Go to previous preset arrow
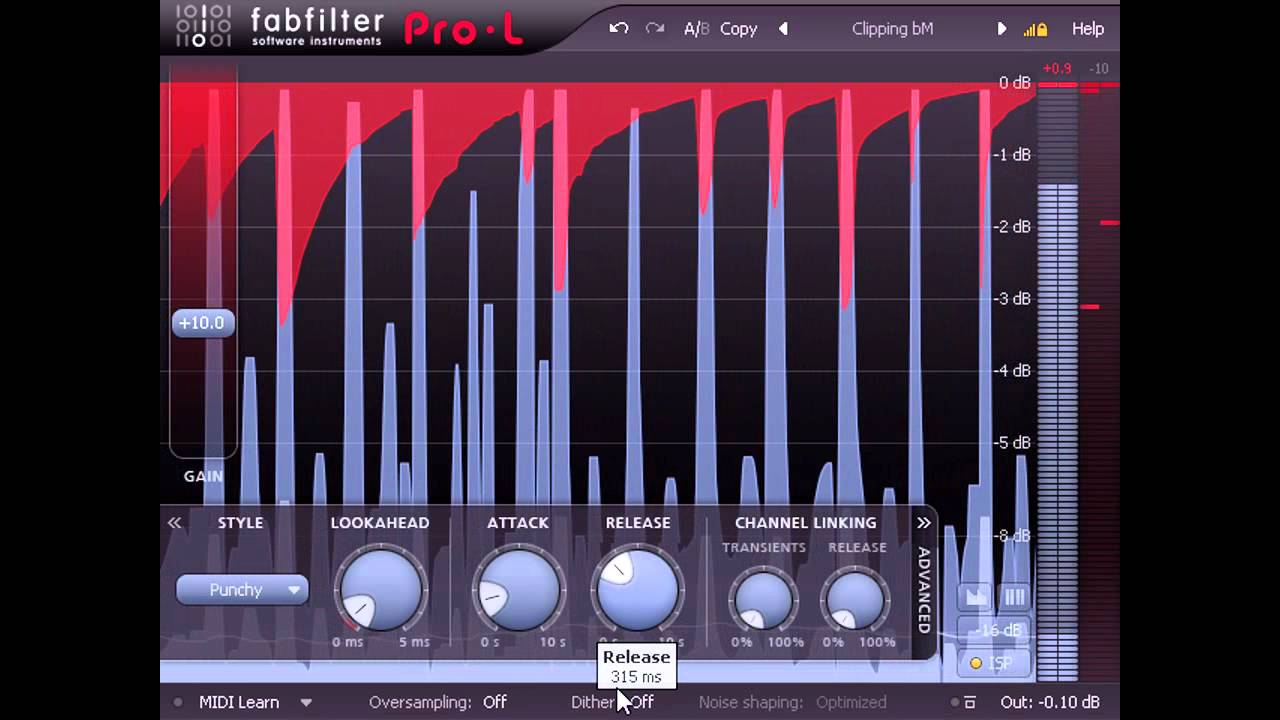 783,29
